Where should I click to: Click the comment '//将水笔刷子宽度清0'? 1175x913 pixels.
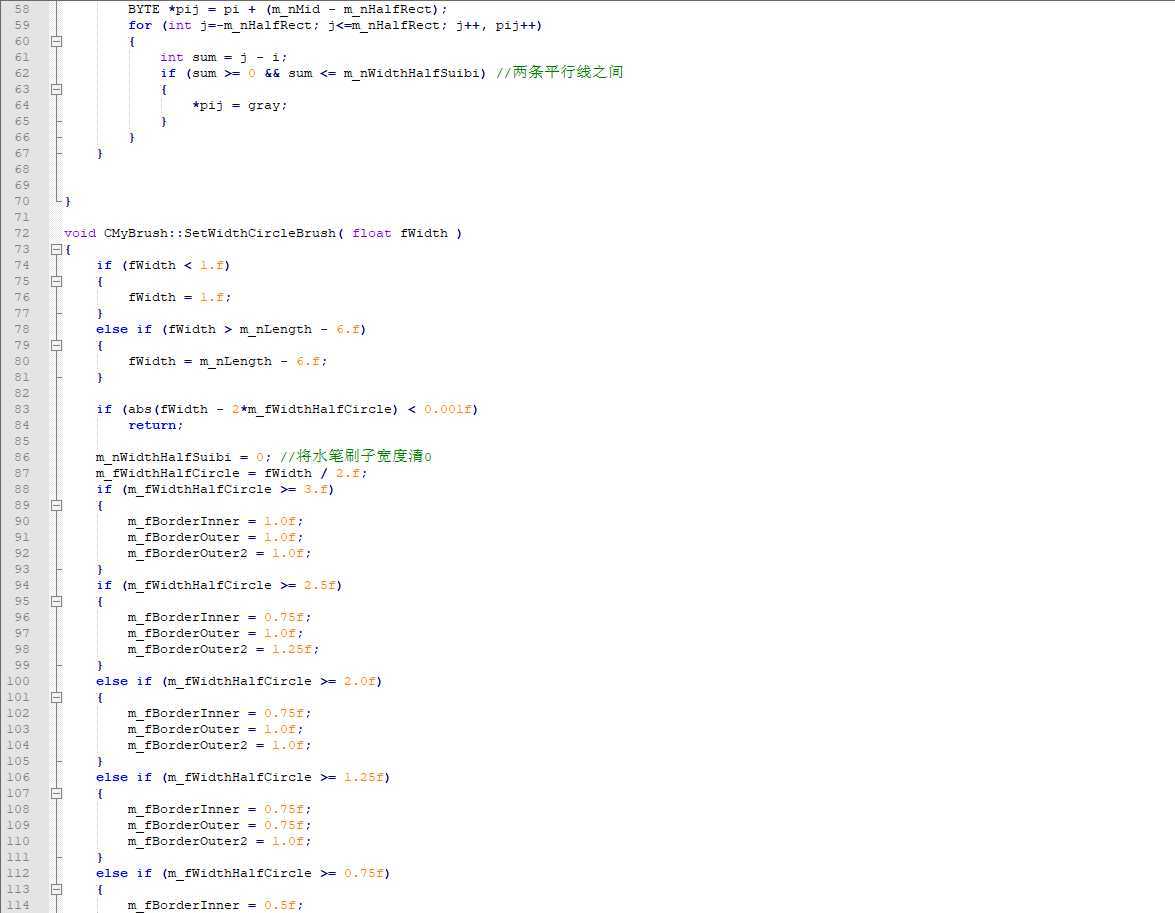pos(355,456)
